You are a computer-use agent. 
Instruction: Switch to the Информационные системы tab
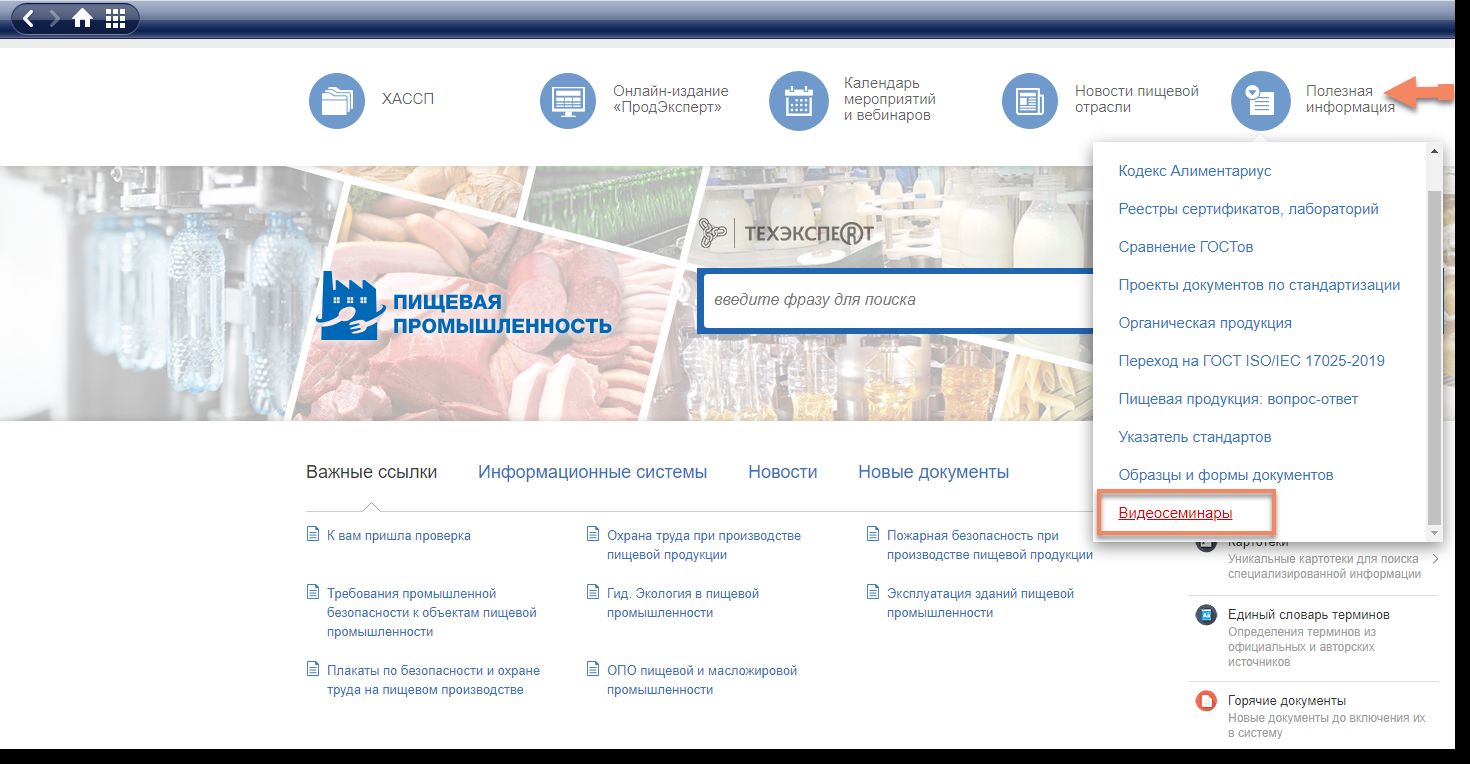[x=592, y=472]
